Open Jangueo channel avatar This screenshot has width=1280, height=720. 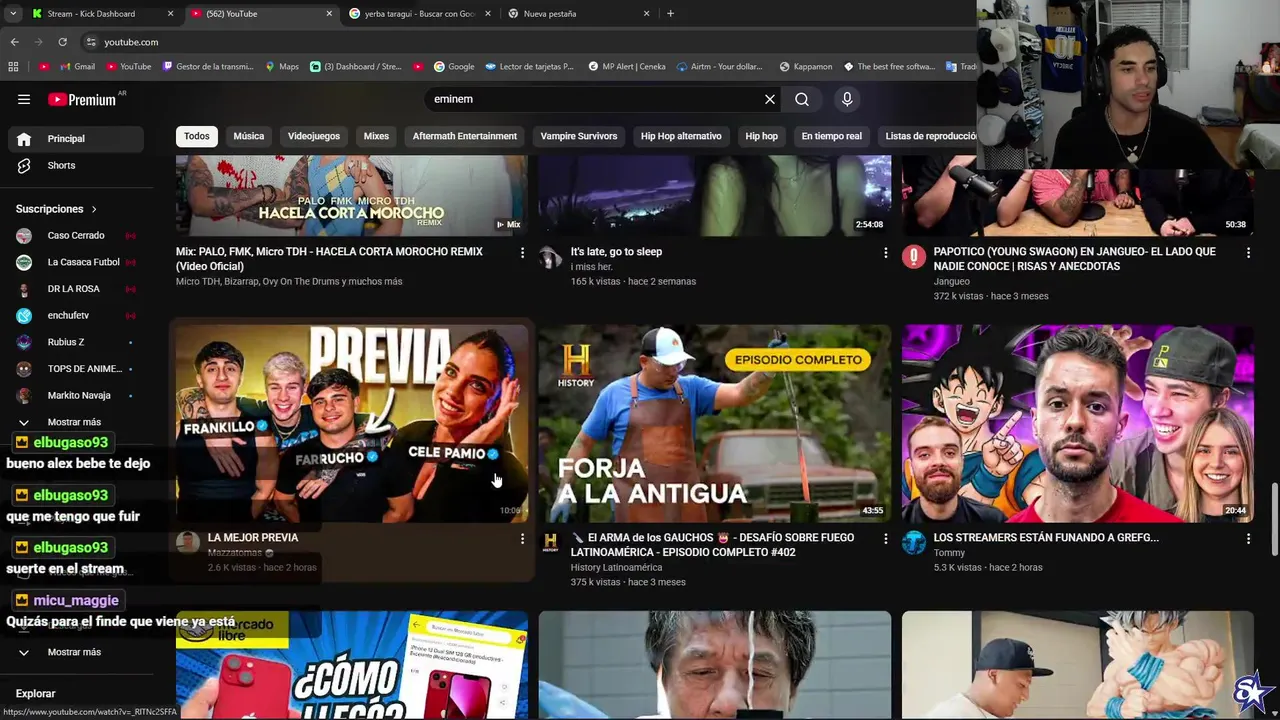pos(914,257)
